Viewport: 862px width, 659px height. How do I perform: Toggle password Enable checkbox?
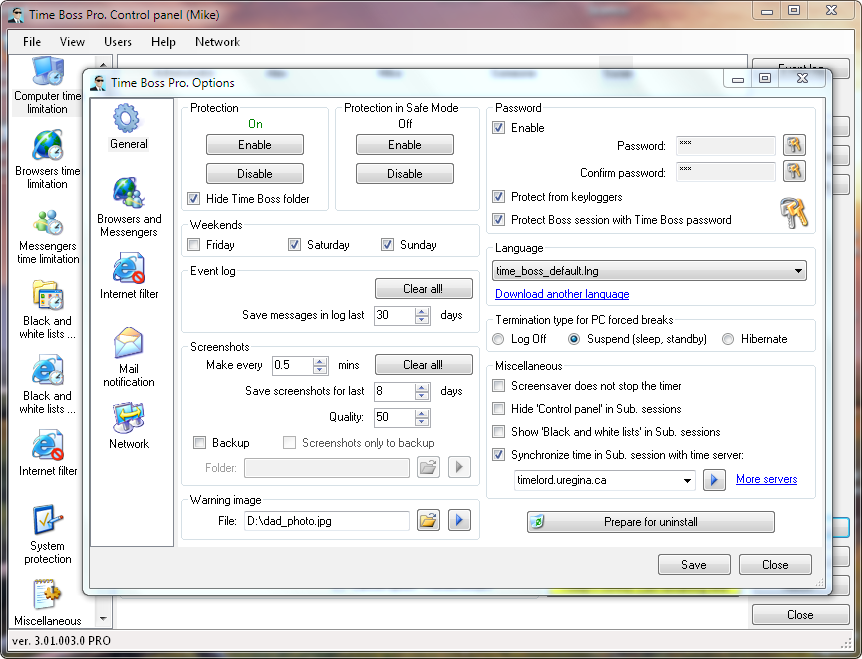pos(499,128)
